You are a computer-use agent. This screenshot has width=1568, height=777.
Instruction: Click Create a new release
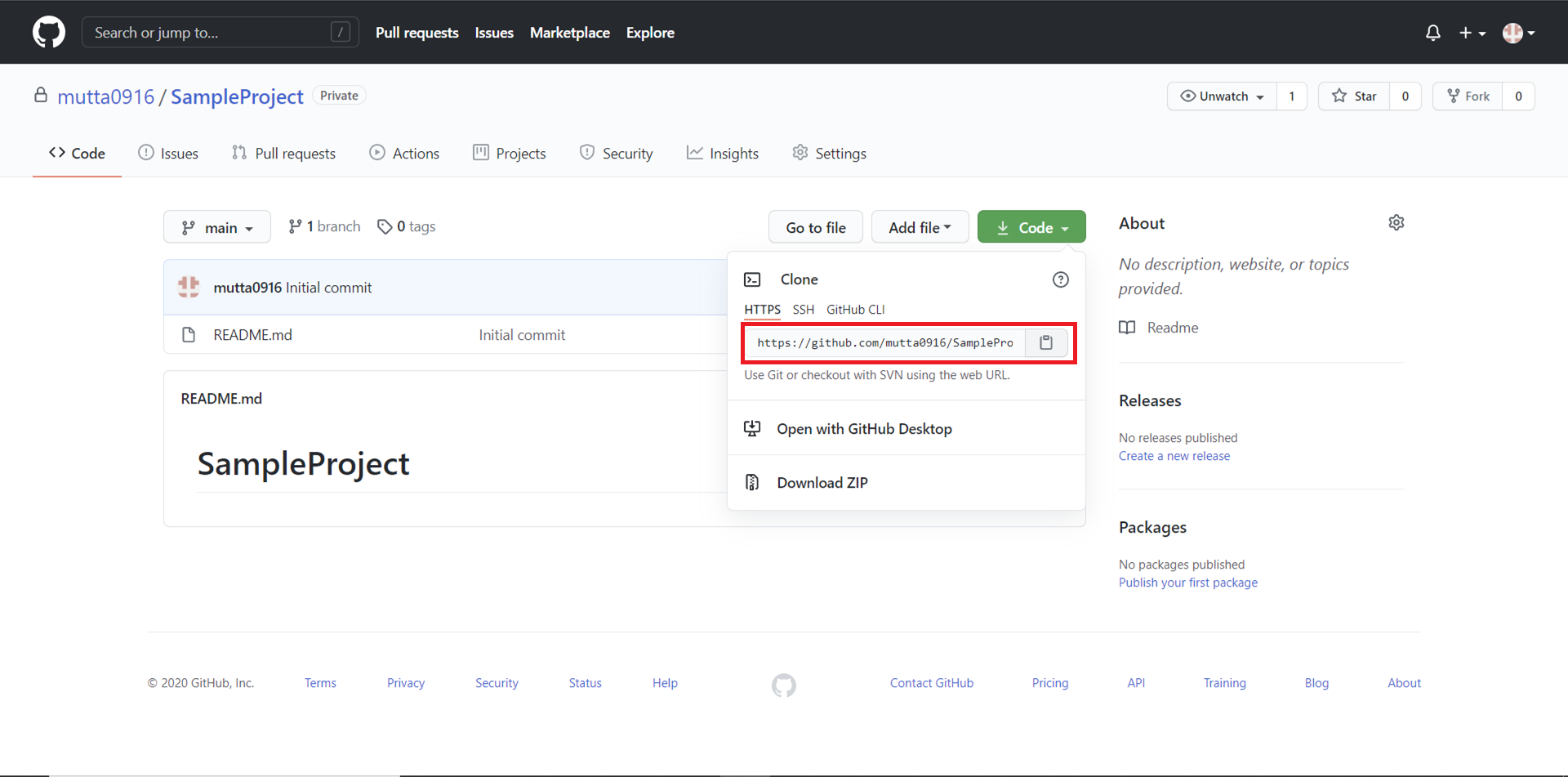[x=1174, y=456]
